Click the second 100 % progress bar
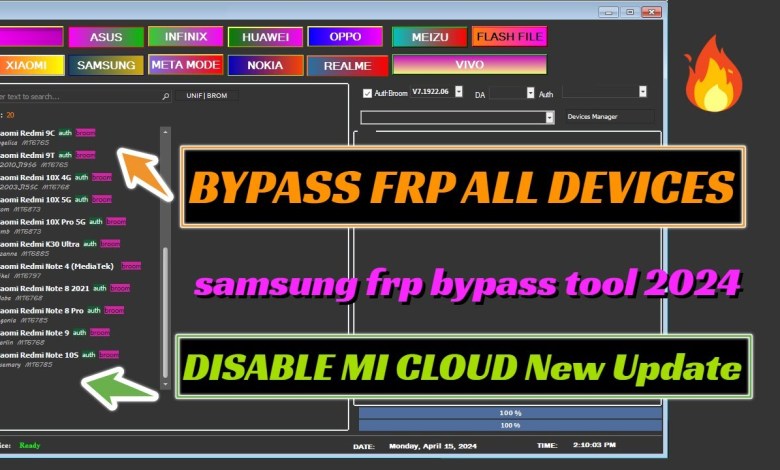780x470 pixels. click(510, 425)
